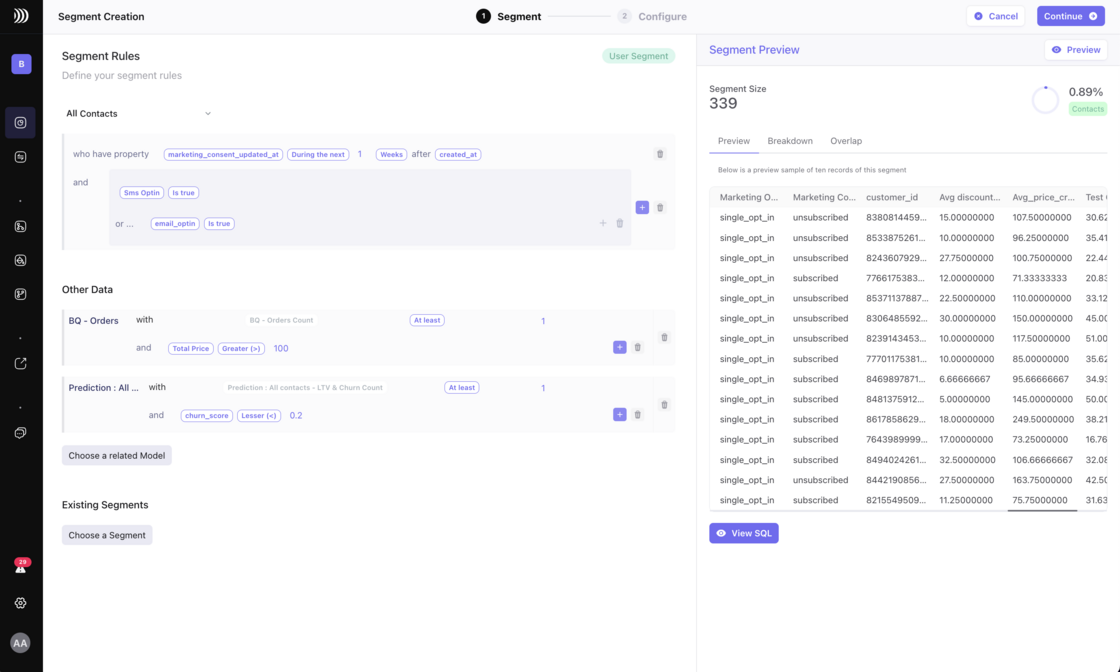1120x672 pixels.
Task: Click Choose a related Model
Action: 116,456
